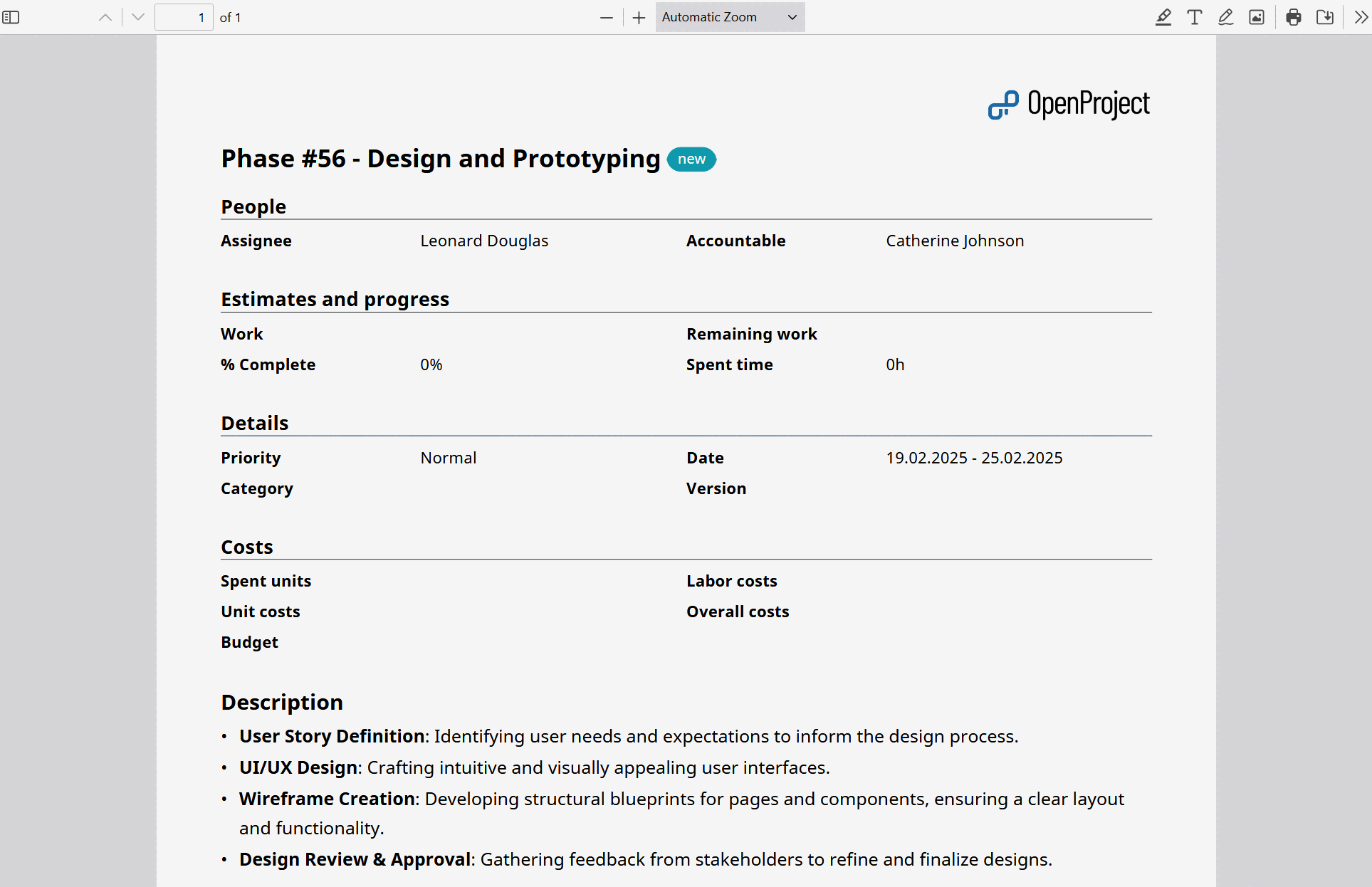Click the OpenProject logo
1372x887 pixels.
tap(1068, 104)
